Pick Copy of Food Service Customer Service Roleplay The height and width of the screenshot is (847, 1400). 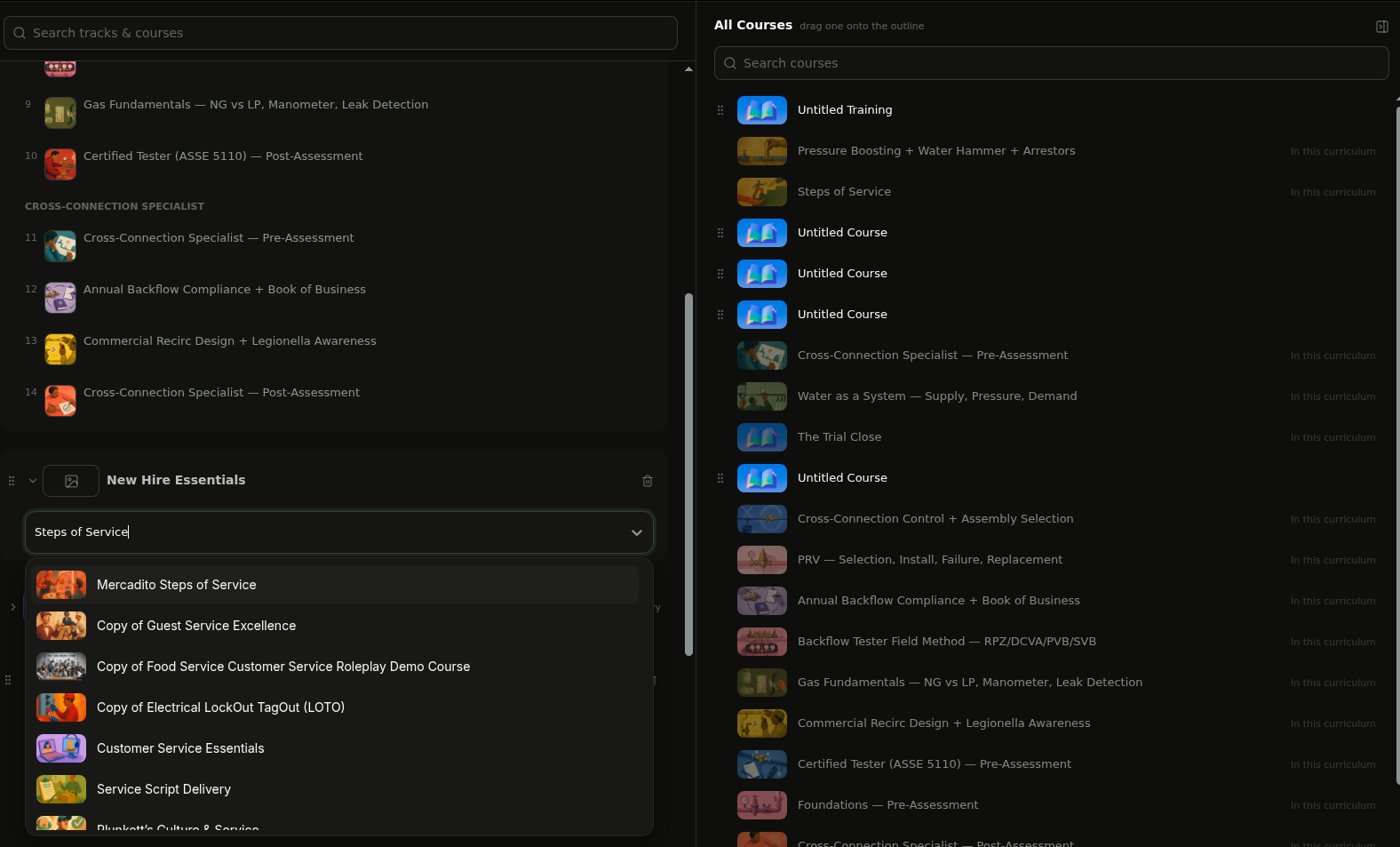(x=336, y=667)
